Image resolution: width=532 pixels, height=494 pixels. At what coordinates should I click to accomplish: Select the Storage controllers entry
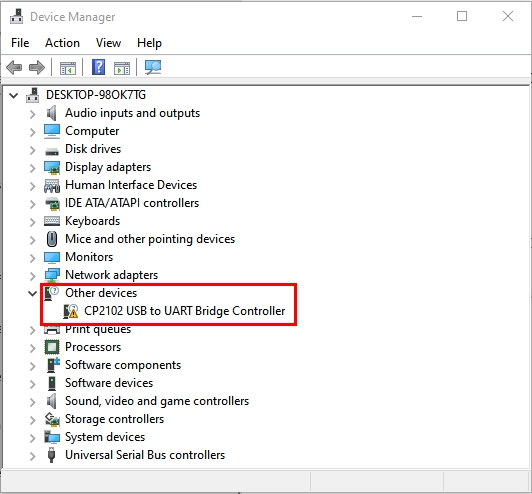[x=114, y=419]
